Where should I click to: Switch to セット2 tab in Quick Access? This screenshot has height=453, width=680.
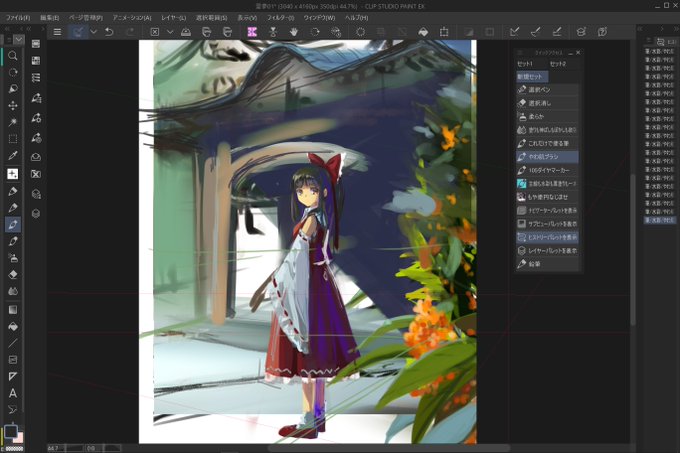point(558,64)
